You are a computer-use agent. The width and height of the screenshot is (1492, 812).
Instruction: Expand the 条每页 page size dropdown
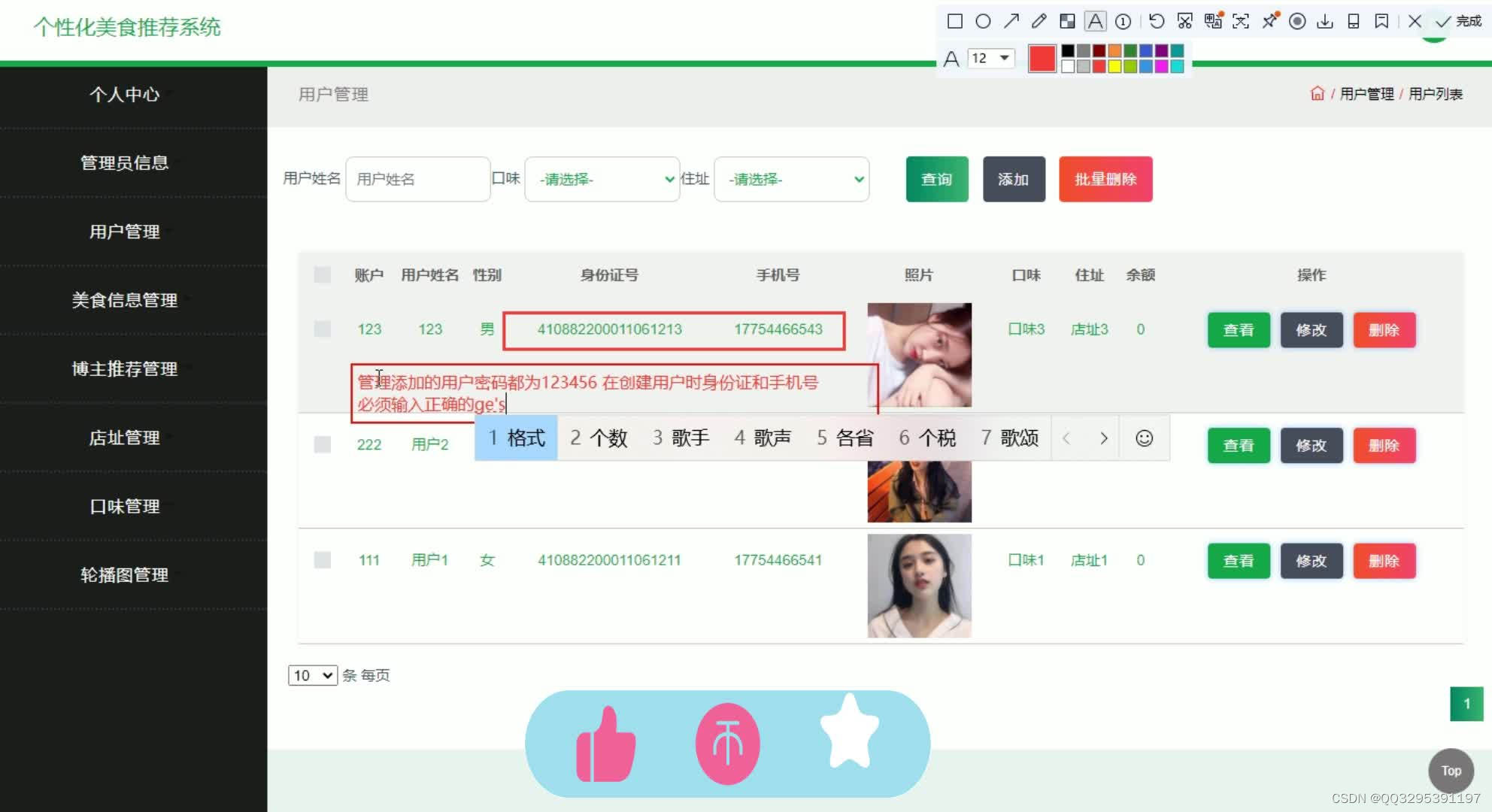[310, 675]
